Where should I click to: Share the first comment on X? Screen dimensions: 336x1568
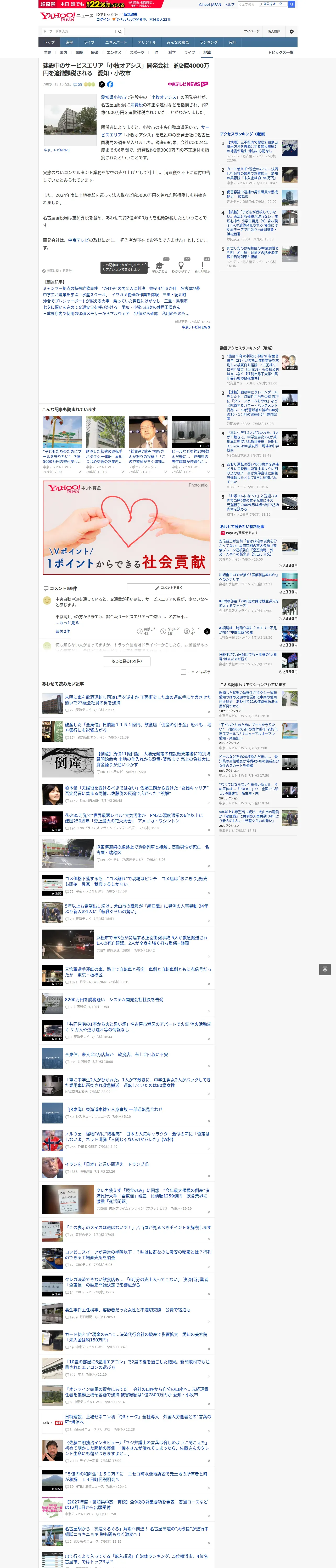tap(207, 631)
